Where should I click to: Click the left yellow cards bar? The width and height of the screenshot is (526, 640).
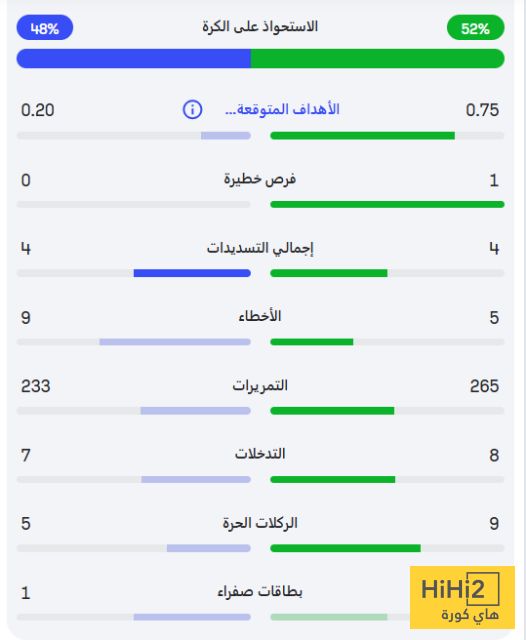(x=192, y=617)
